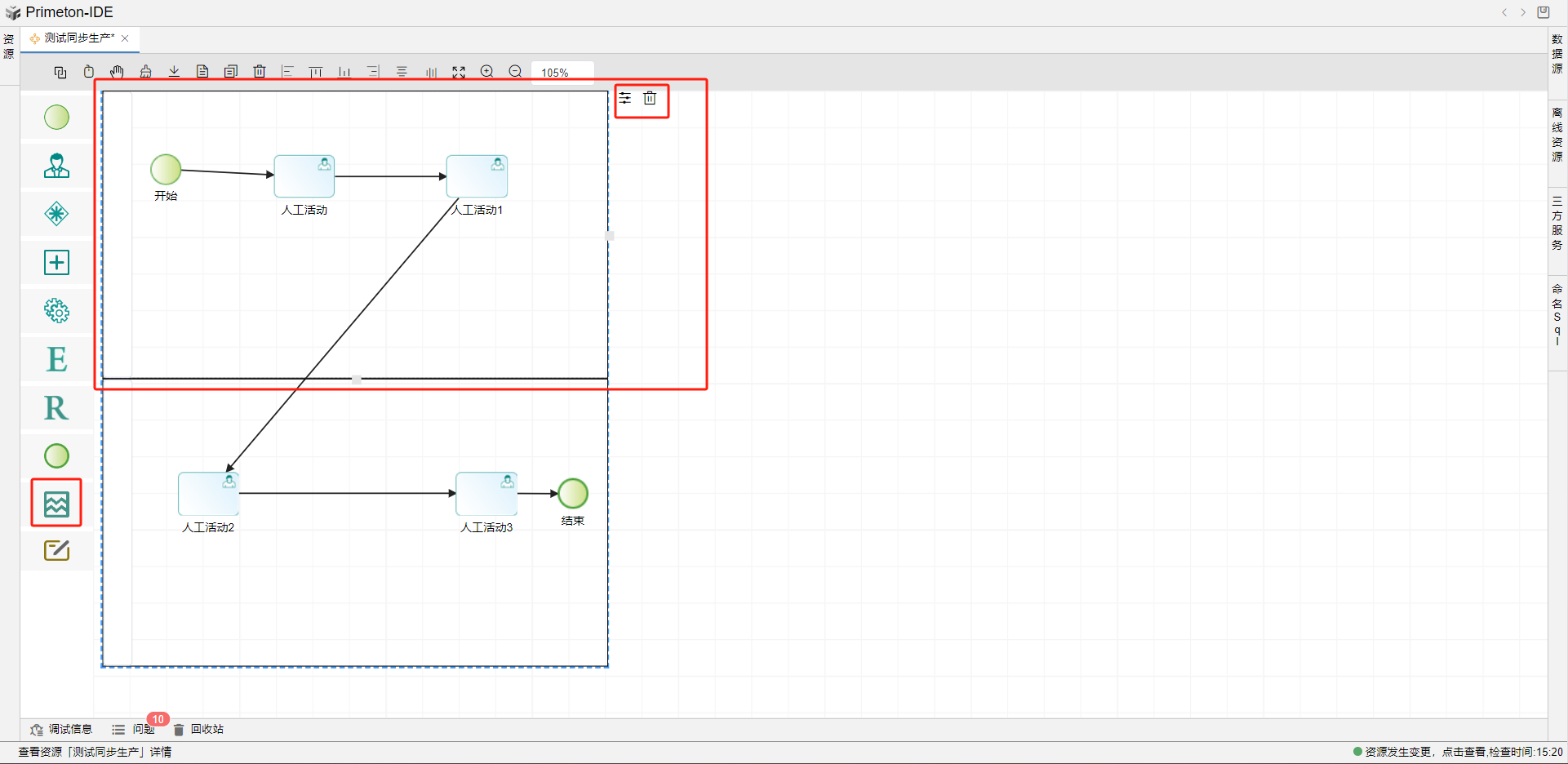Click the zoom in magnifier icon

(x=487, y=72)
